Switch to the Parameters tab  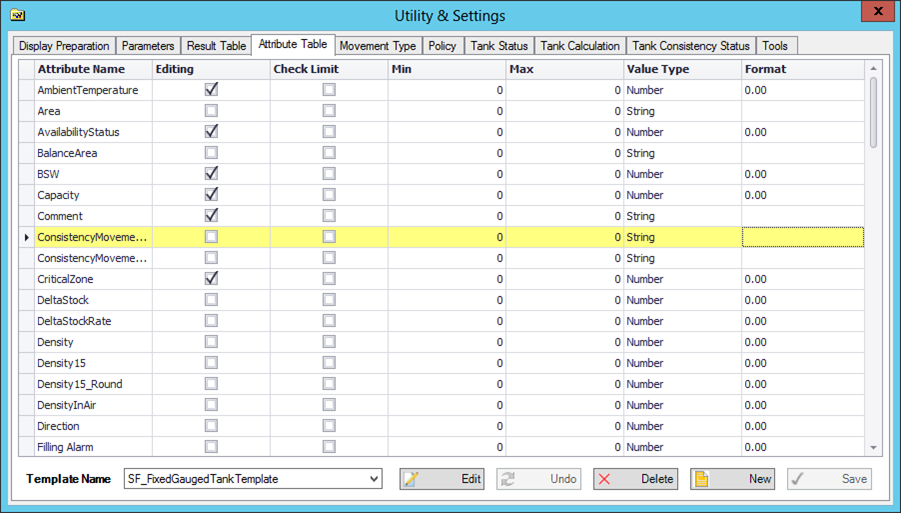tap(148, 46)
